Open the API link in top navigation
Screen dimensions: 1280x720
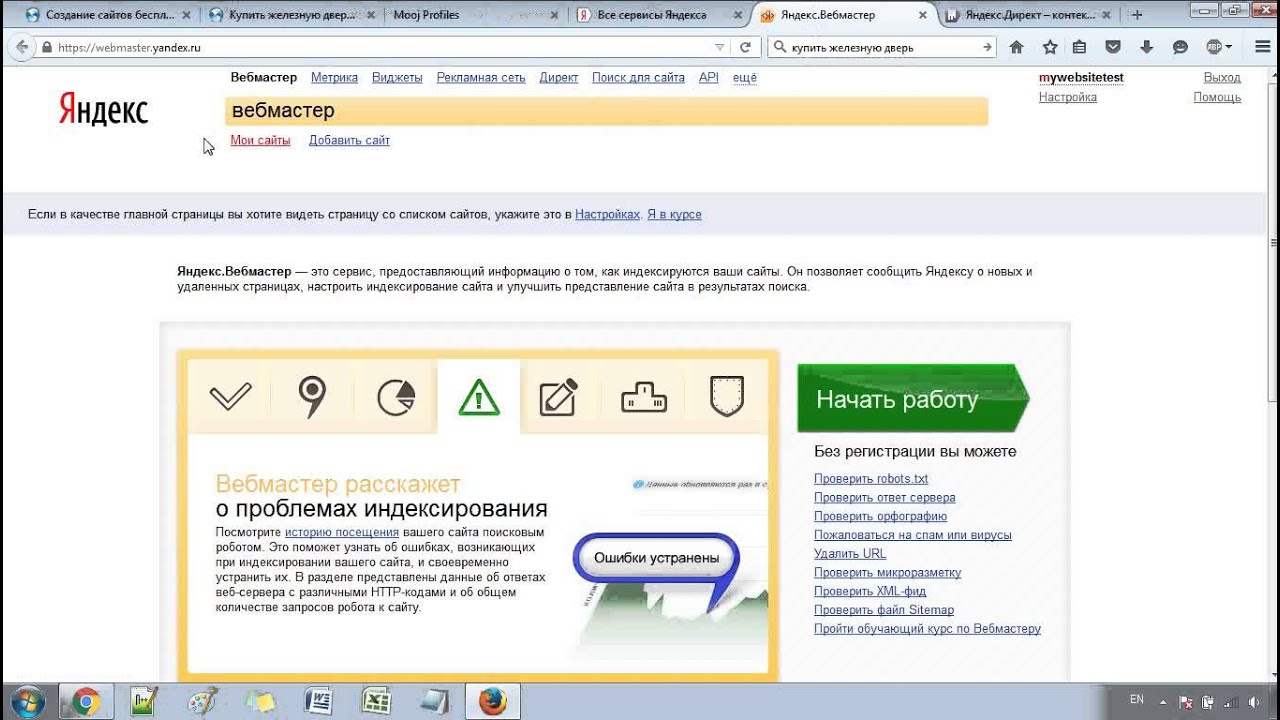708,77
